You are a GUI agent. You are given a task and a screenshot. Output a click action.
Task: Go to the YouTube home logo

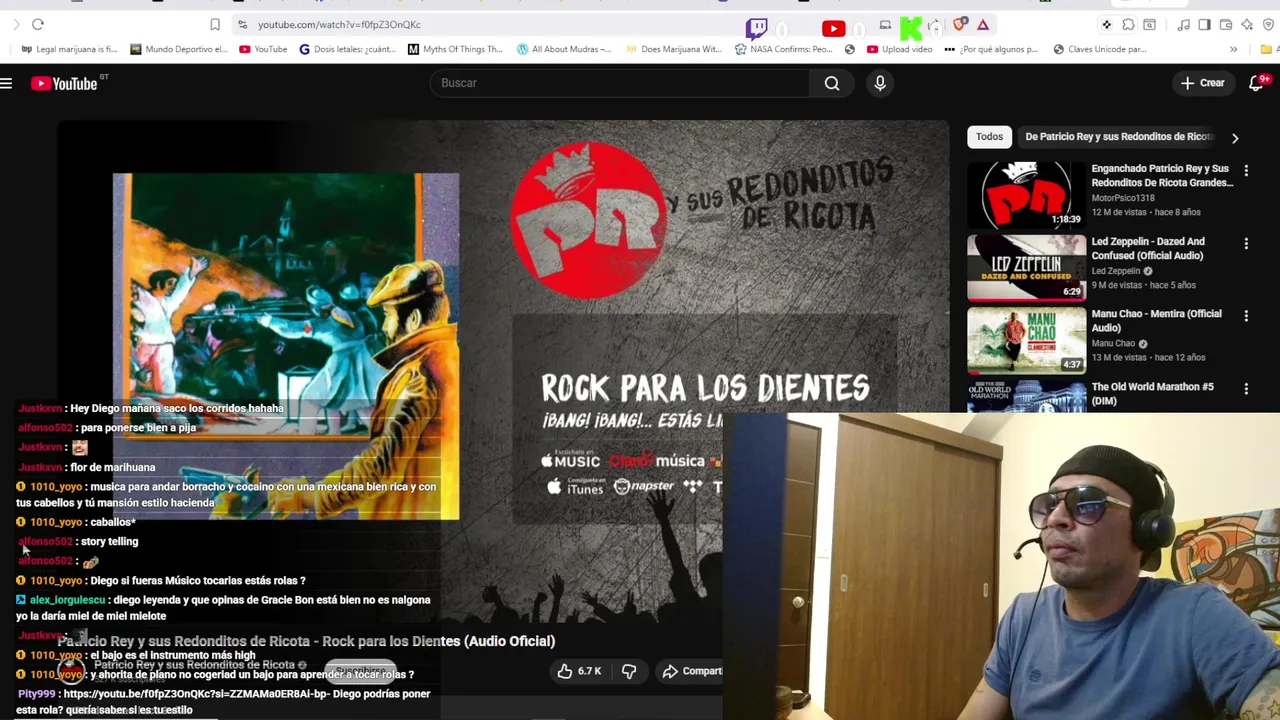[x=64, y=84]
